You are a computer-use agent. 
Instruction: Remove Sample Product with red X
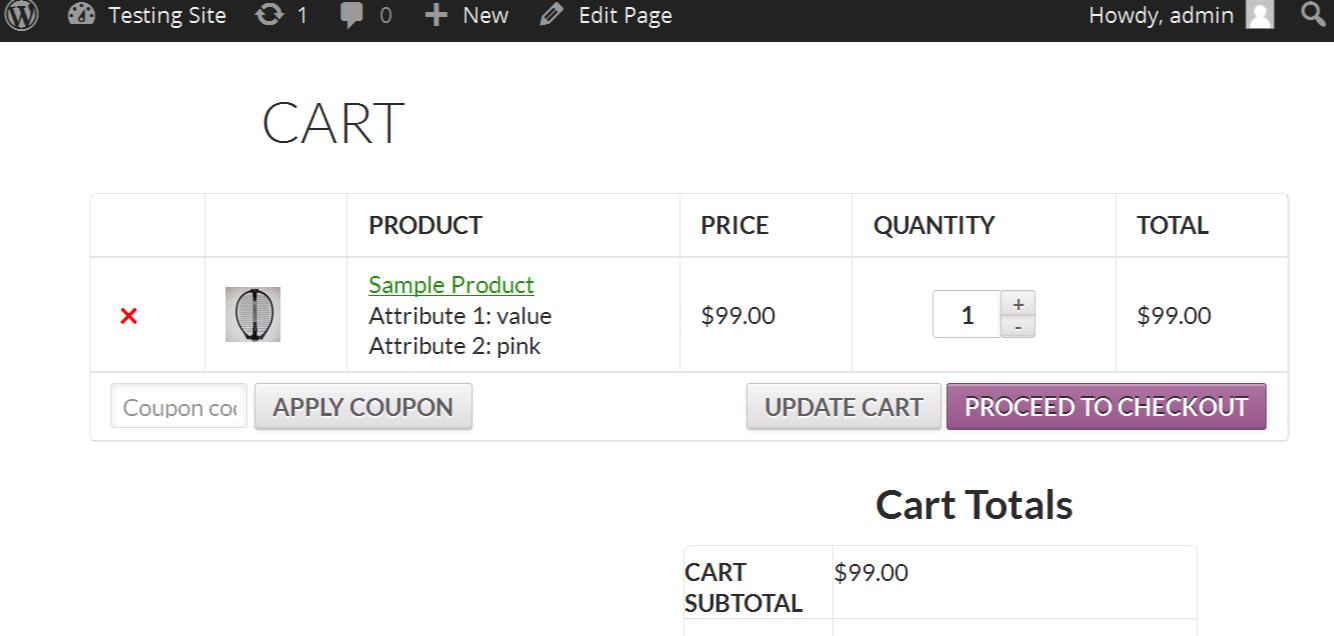tap(128, 316)
